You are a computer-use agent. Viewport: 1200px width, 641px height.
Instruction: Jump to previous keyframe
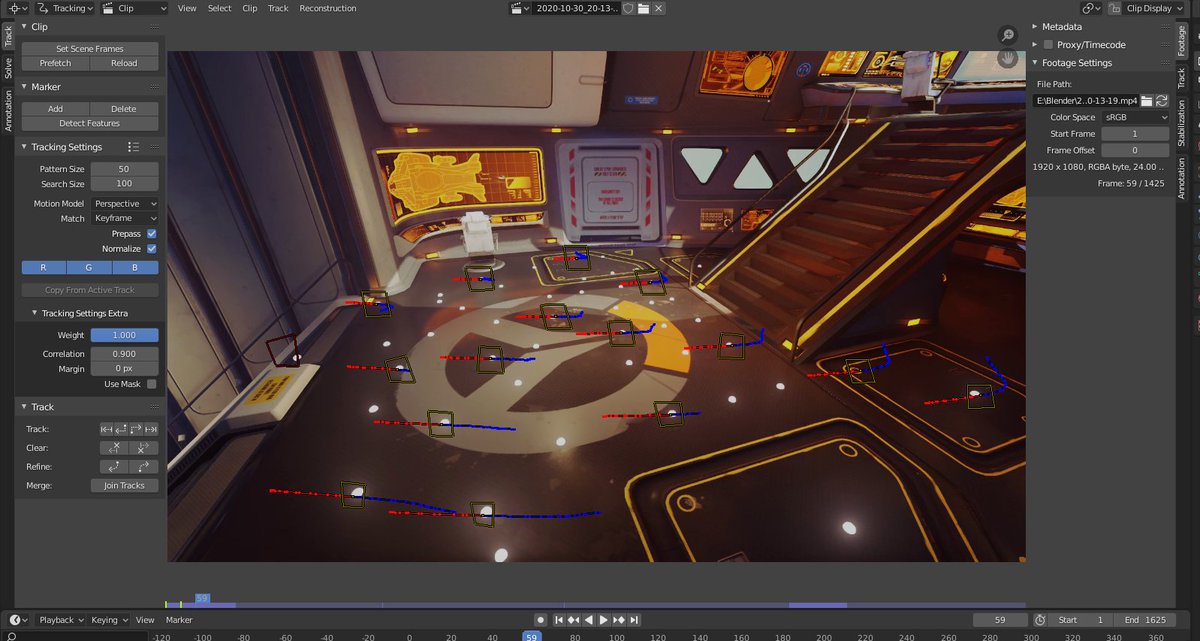click(575, 620)
